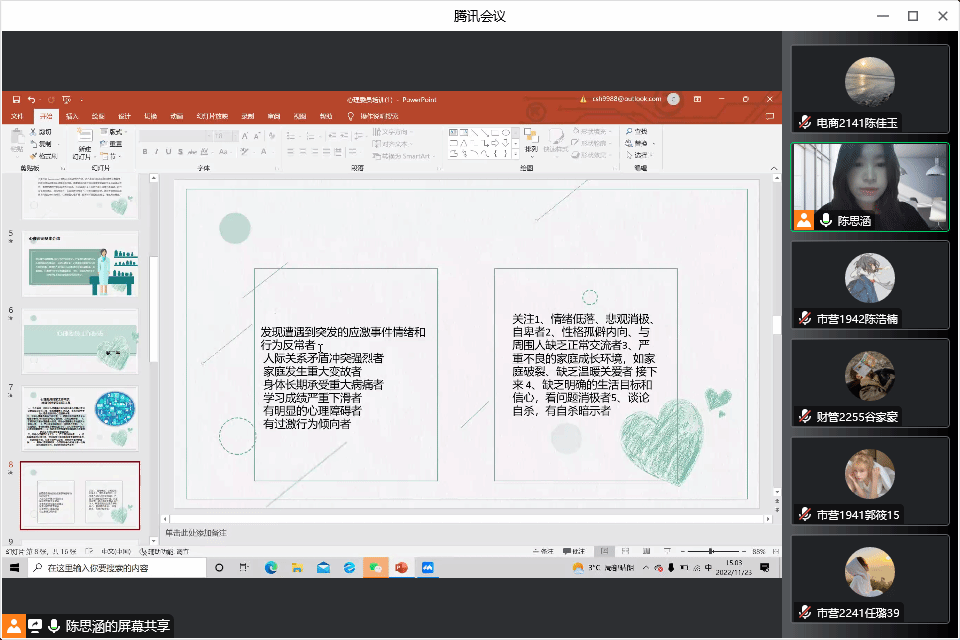Open Microsoft Edge from the taskbar
This screenshot has height=640, width=960.
pos(271,567)
